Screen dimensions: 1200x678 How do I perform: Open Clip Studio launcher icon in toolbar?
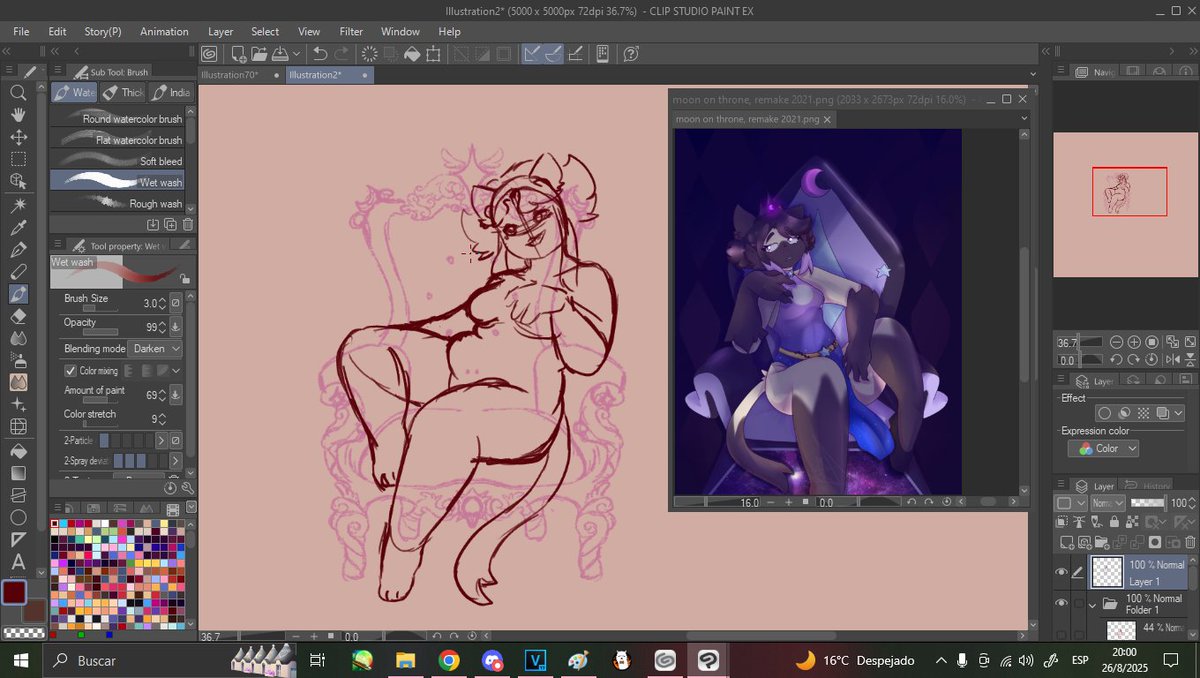pos(210,54)
